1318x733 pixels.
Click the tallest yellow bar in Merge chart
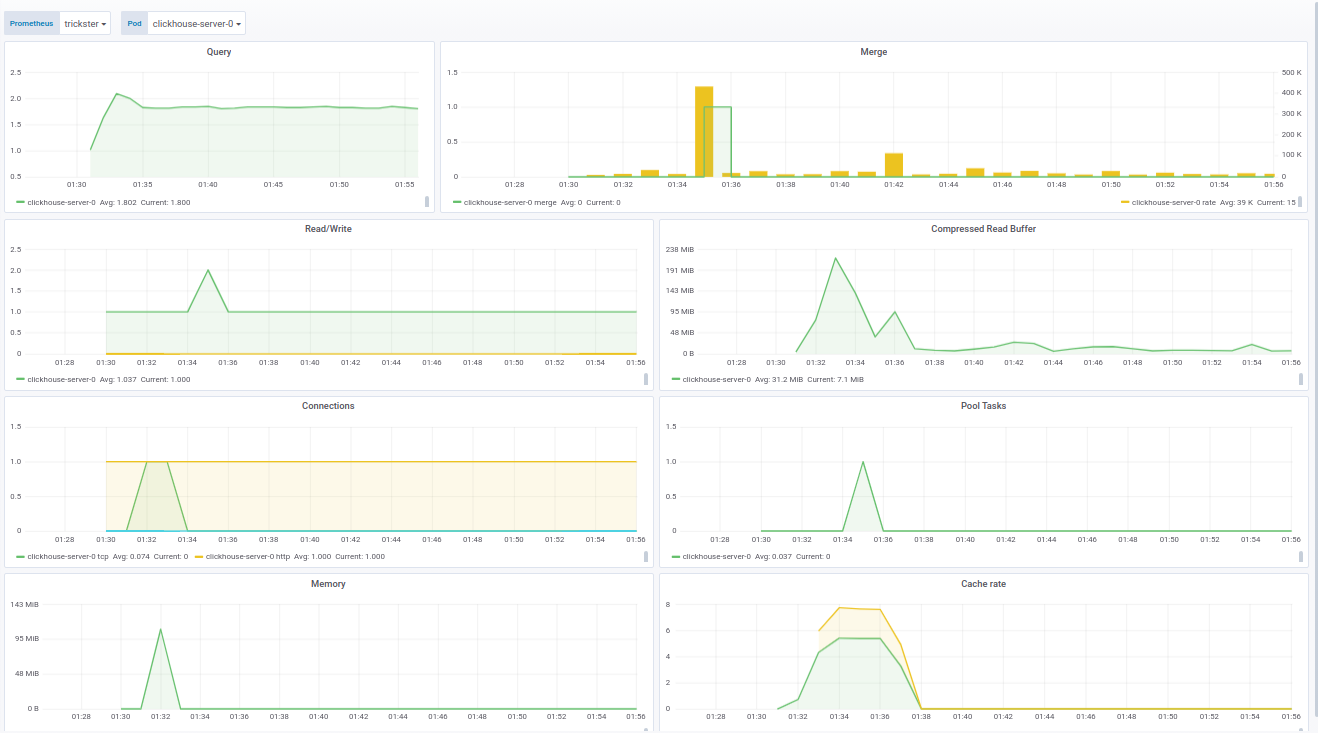point(704,131)
